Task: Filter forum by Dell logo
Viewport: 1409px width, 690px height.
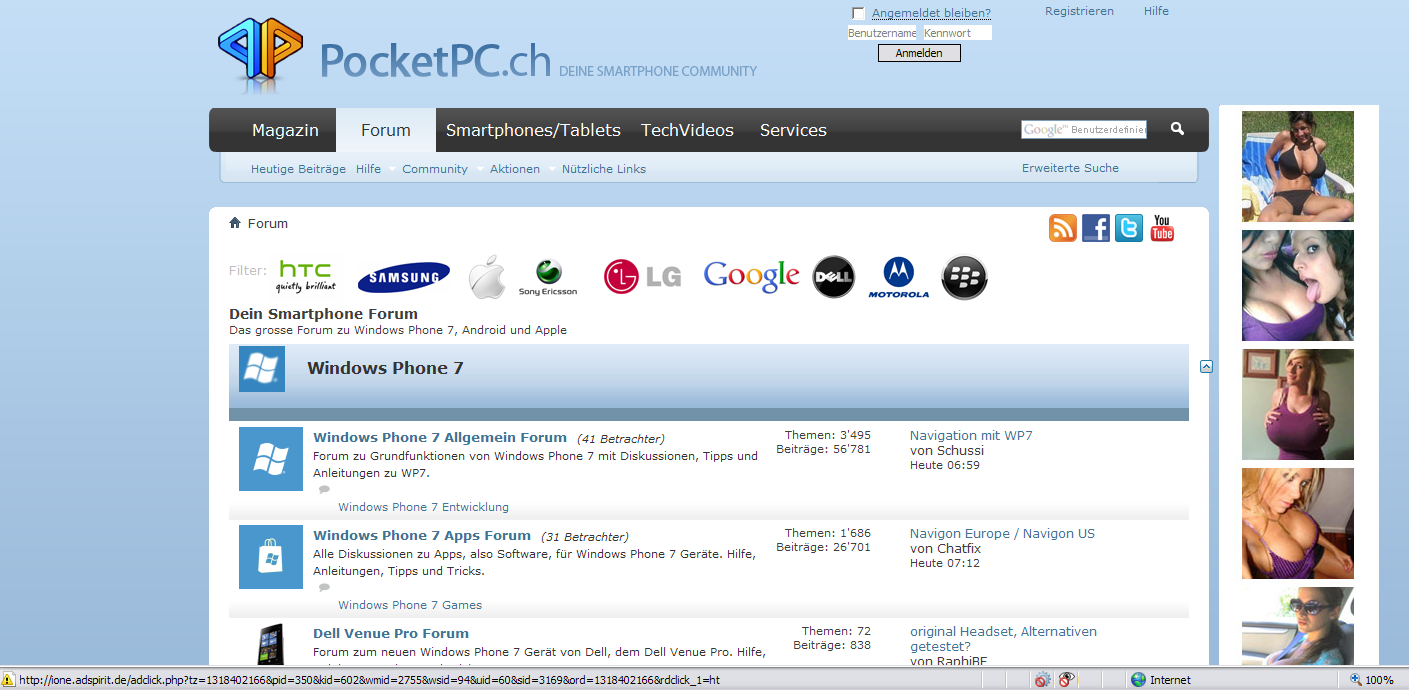Action: point(834,277)
